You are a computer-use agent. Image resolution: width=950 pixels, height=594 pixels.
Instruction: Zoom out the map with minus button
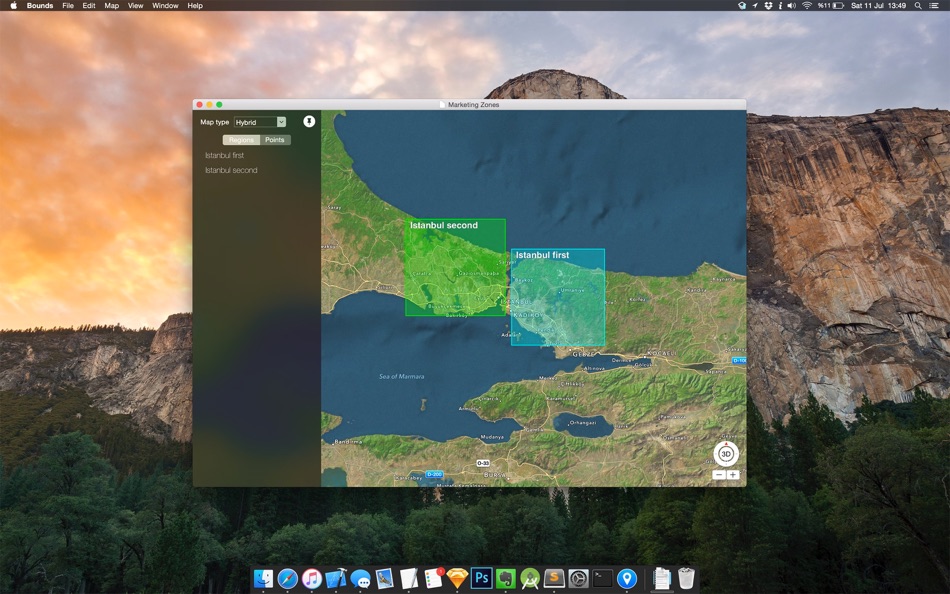(719, 475)
